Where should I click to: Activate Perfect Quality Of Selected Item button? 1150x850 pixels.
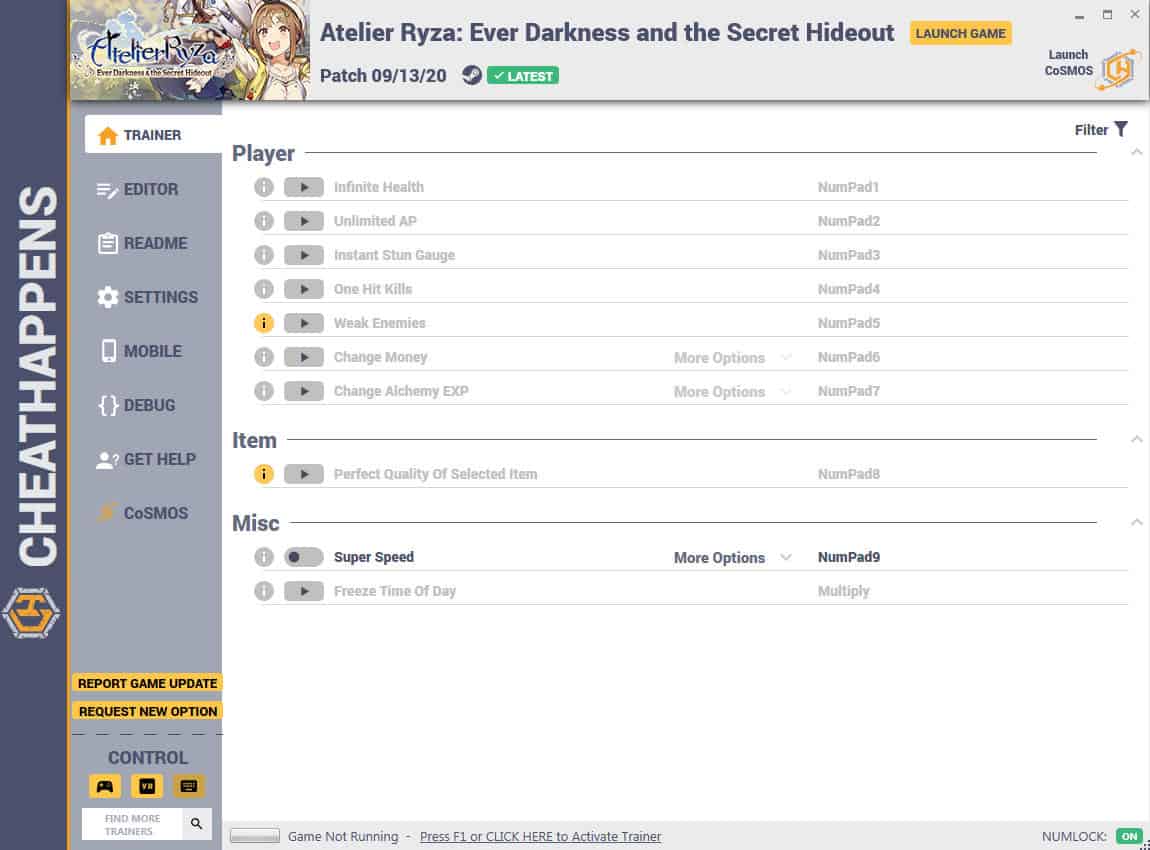point(304,474)
